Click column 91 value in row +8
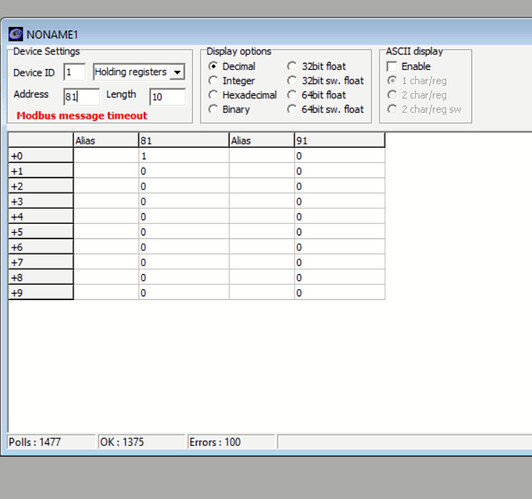This screenshot has height=499, width=532. [339, 277]
